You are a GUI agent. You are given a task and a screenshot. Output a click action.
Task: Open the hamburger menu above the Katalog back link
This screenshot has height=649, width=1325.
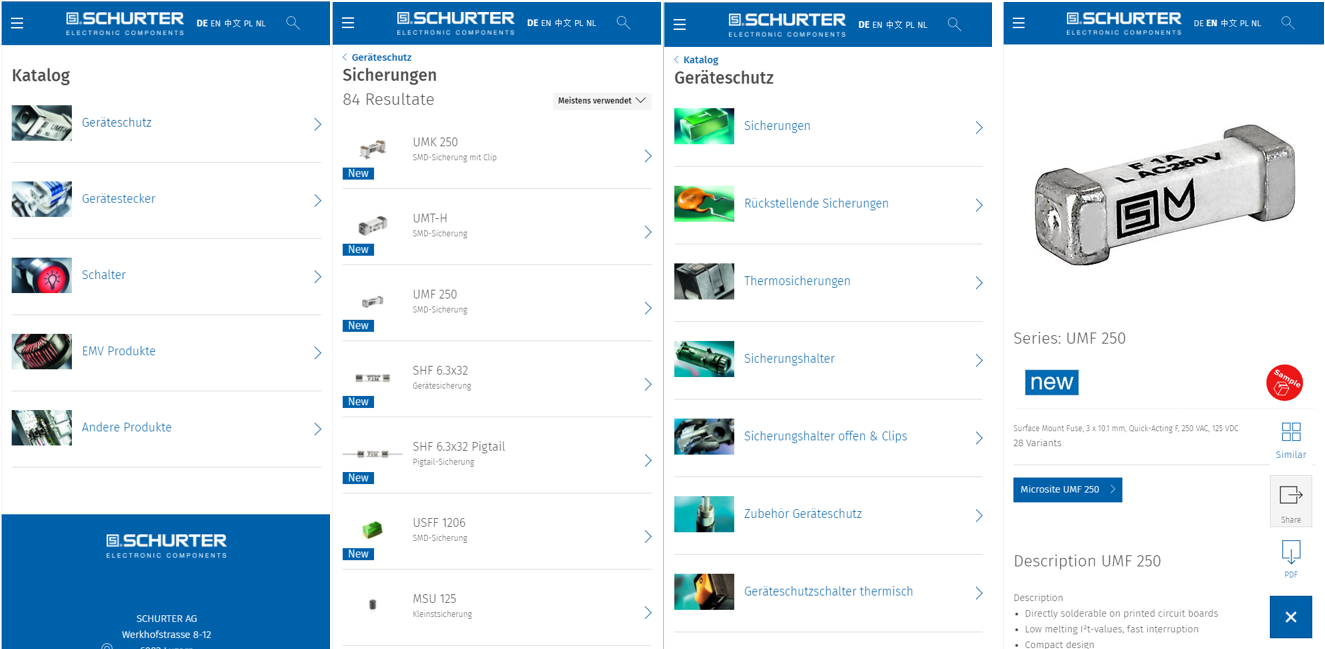click(680, 24)
